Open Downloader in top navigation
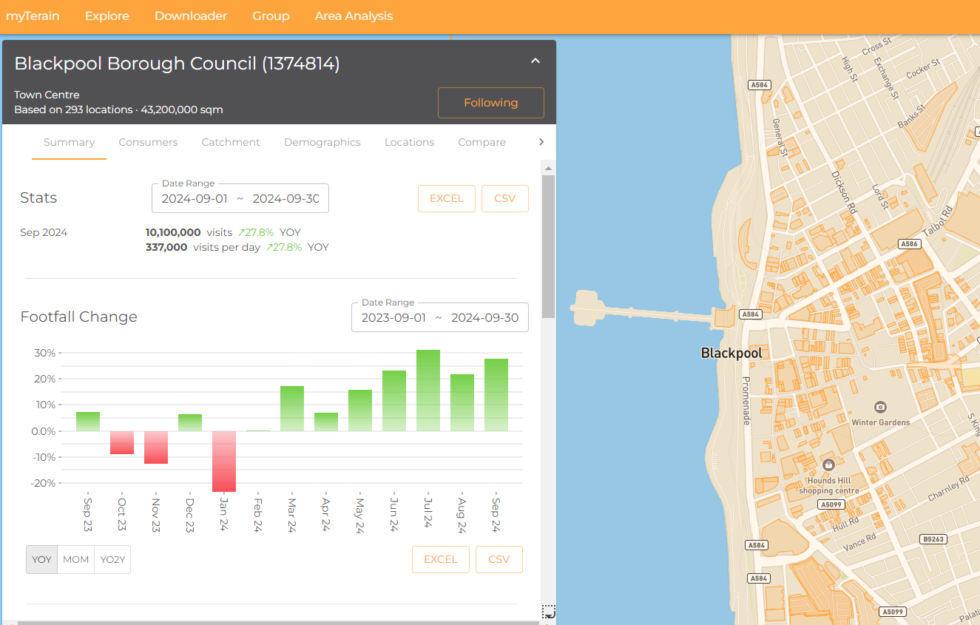 click(x=191, y=16)
